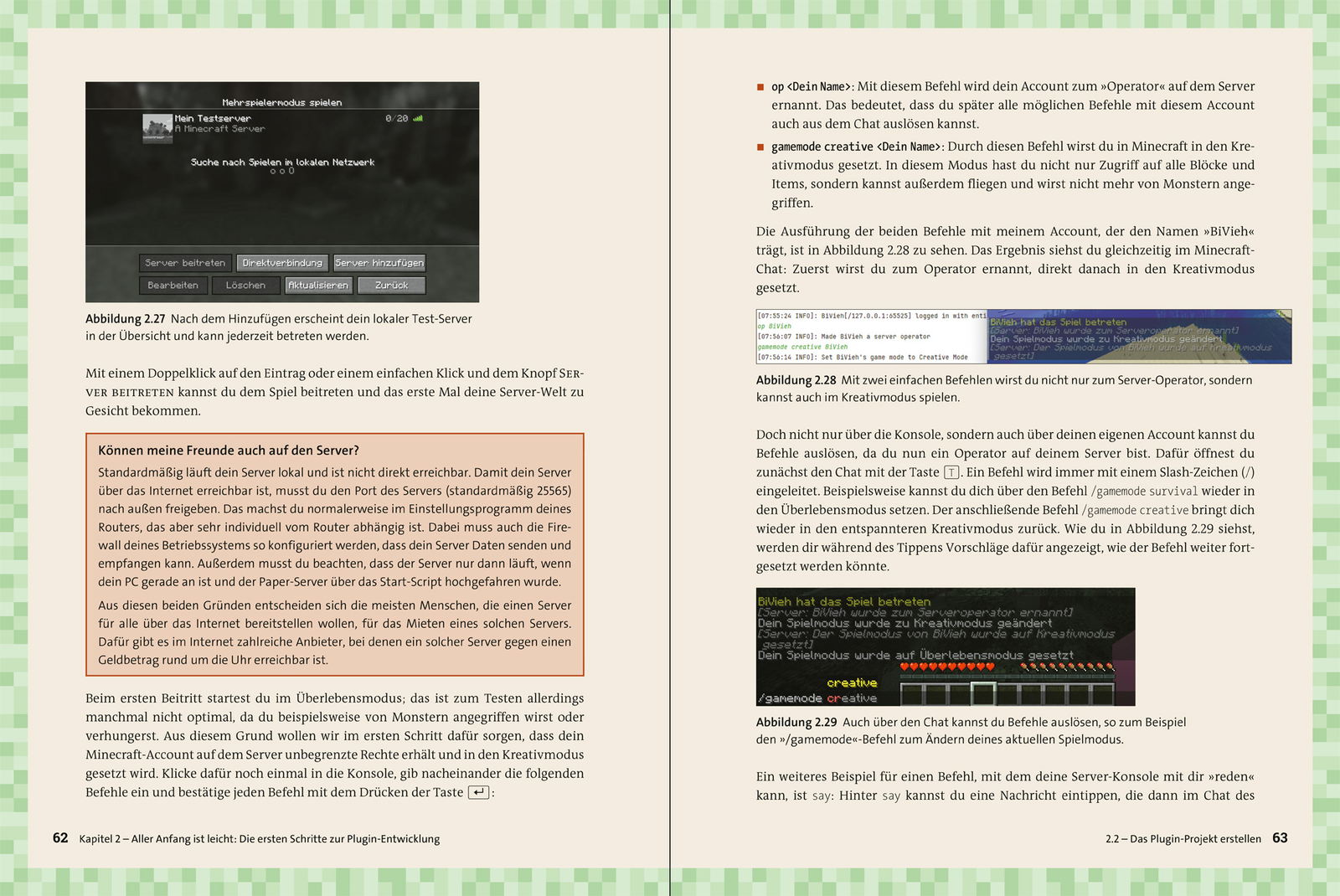
Task: Click the Mein Testserver icon thumbnail
Action: pyautogui.click(x=157, y=127)
